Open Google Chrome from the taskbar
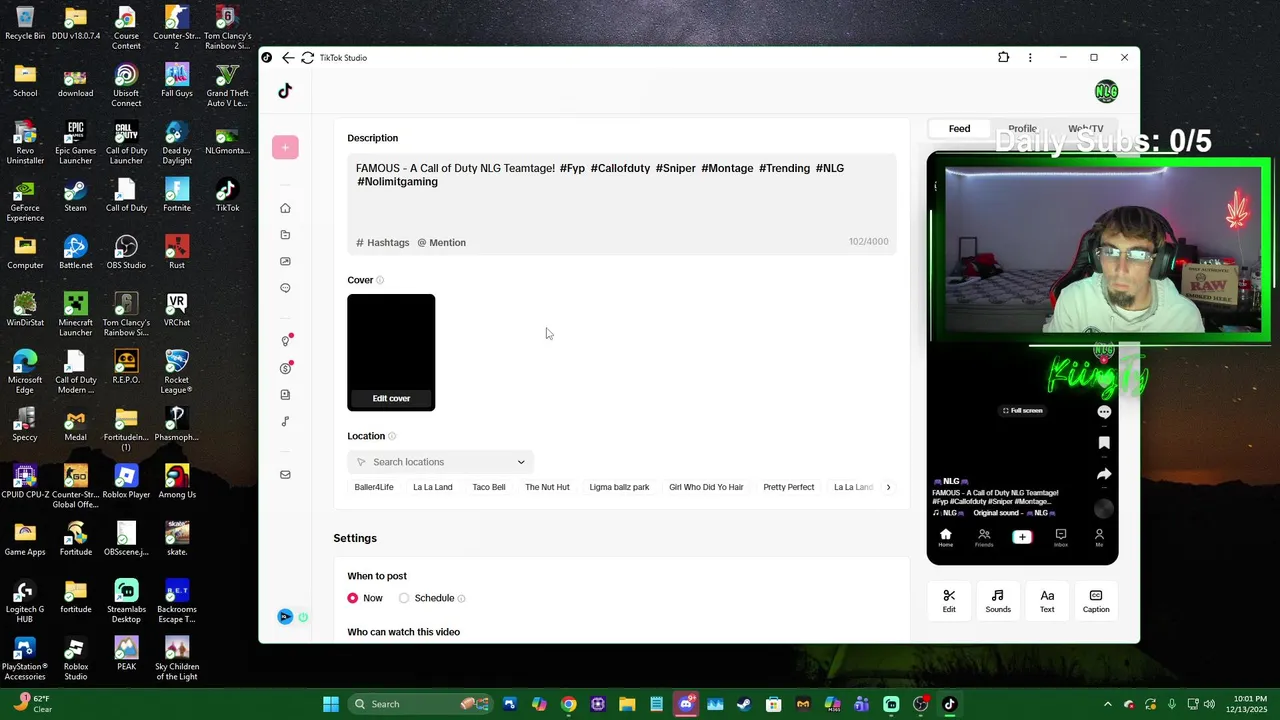The height and width of the screenshot is (720, 1280). (568, 704)
